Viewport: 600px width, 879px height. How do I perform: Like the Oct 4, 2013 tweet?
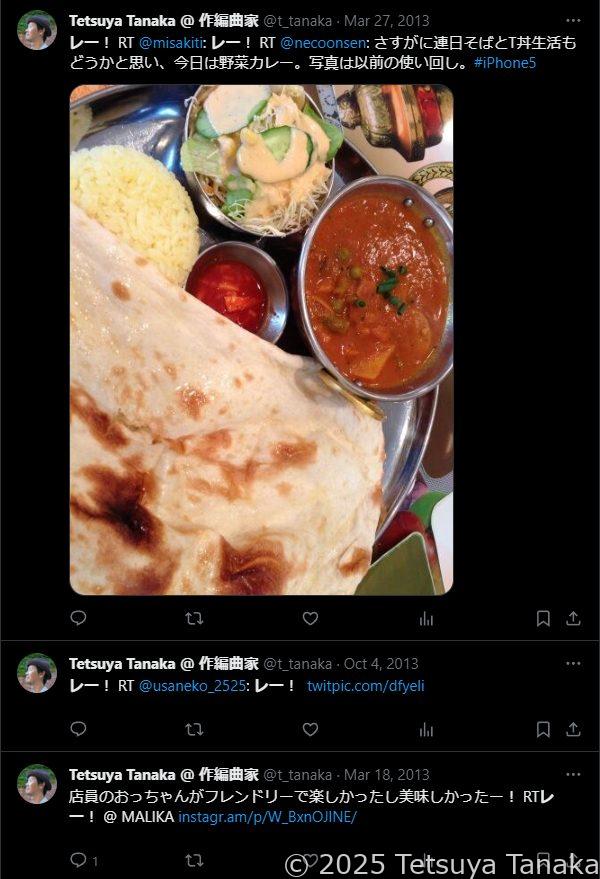[310, 729]
